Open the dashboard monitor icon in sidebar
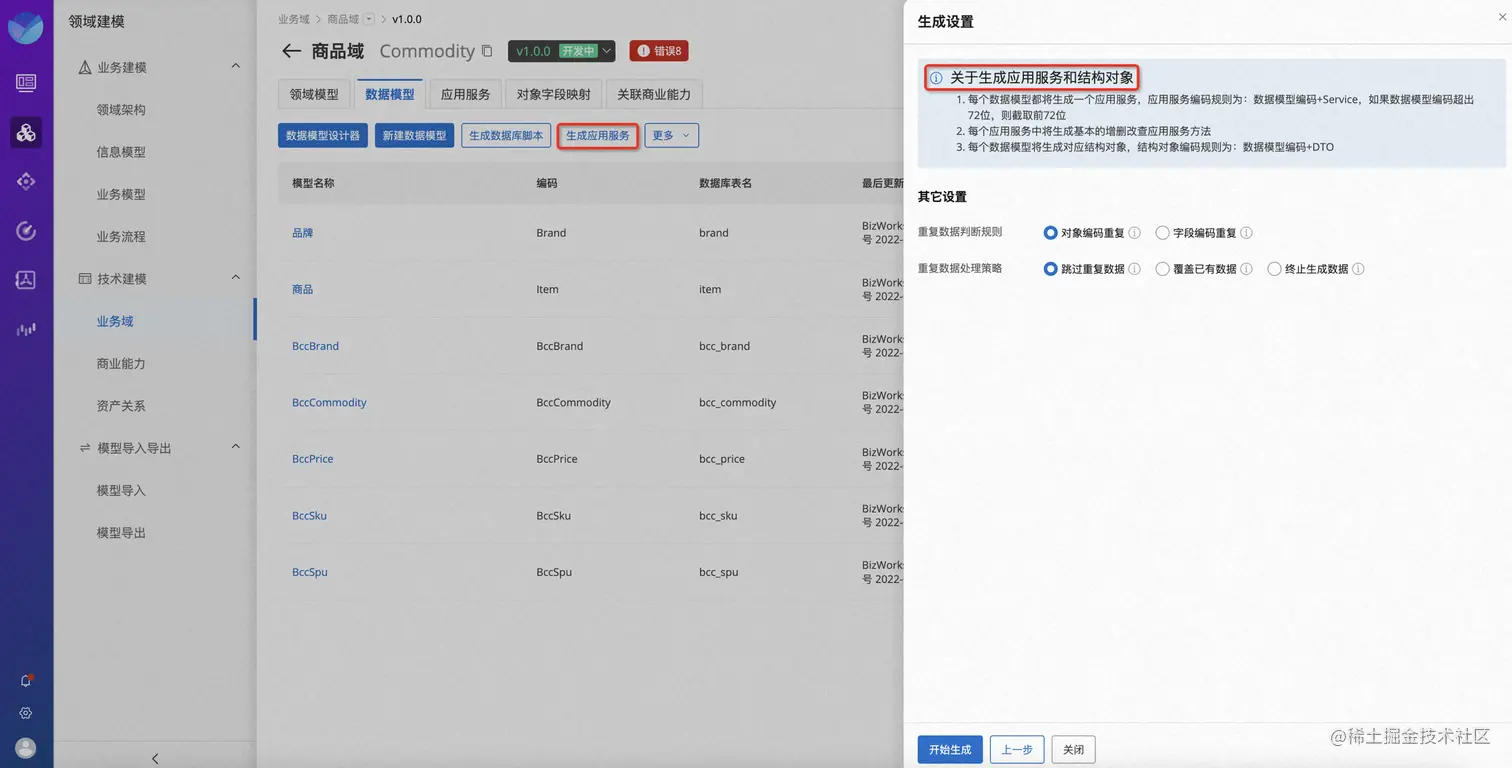 26,83
